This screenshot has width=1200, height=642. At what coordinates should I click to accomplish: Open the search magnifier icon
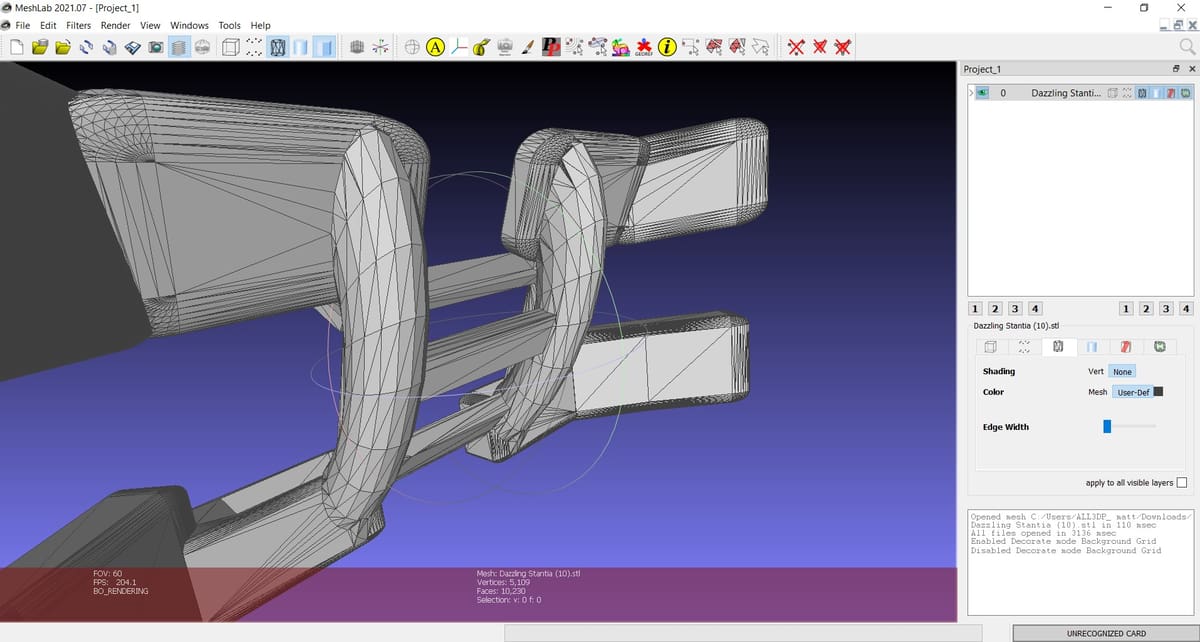[1188, 46]
